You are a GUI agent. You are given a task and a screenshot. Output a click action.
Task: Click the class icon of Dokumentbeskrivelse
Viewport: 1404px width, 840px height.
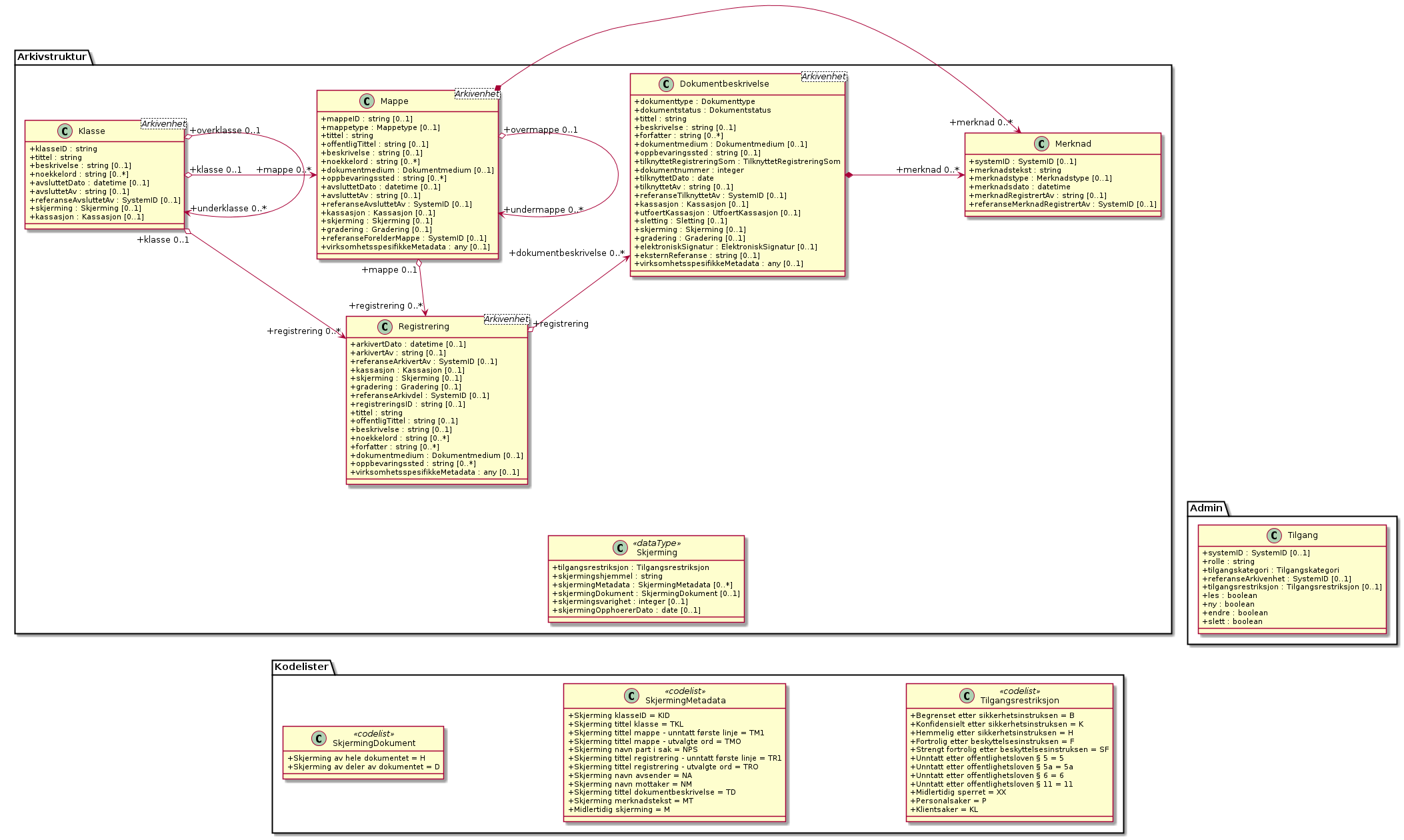coord(665,84)
